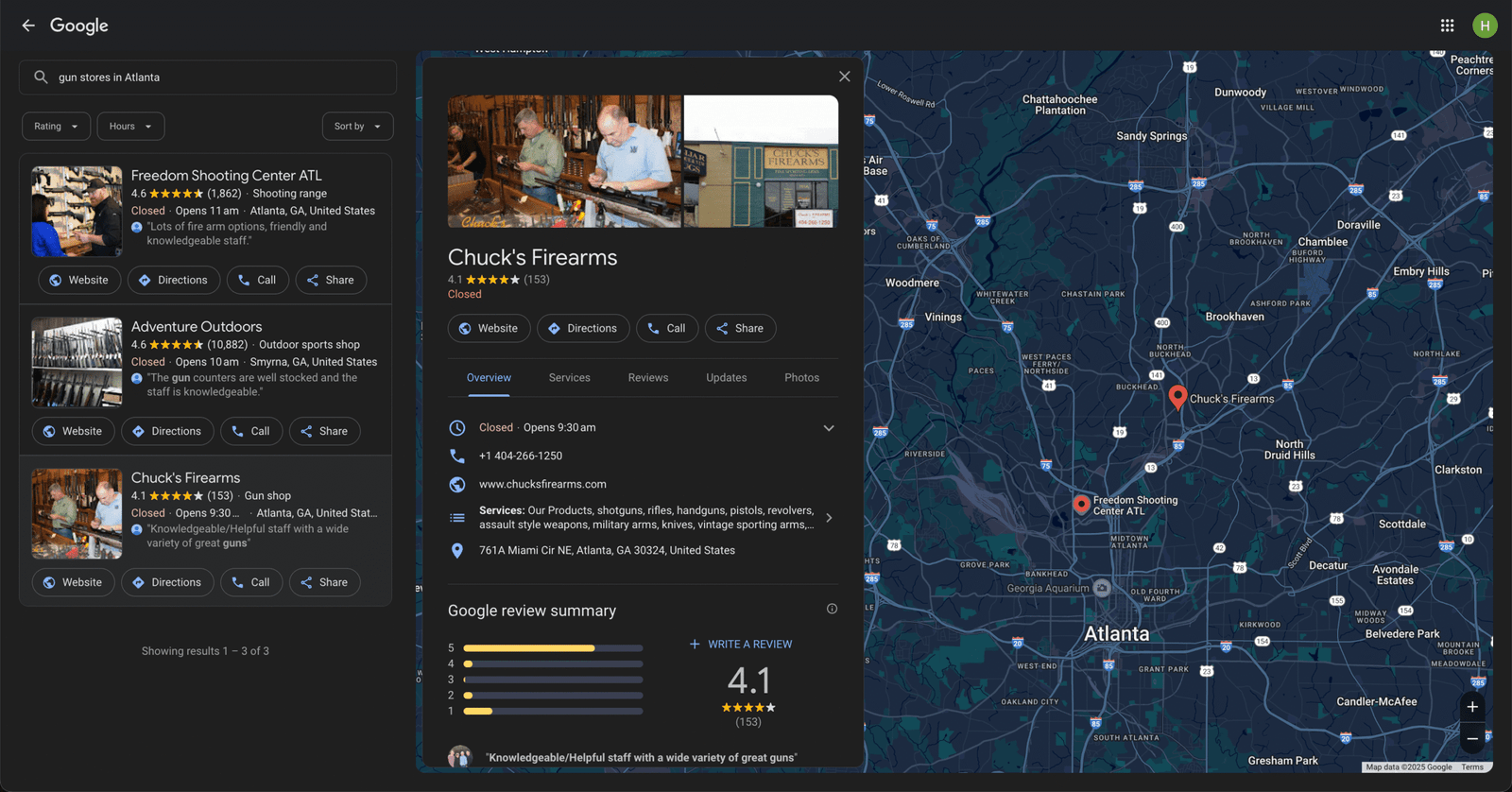Switch to the Overview tab
This screenshot has width=1512, height=792.
point(489,378)
